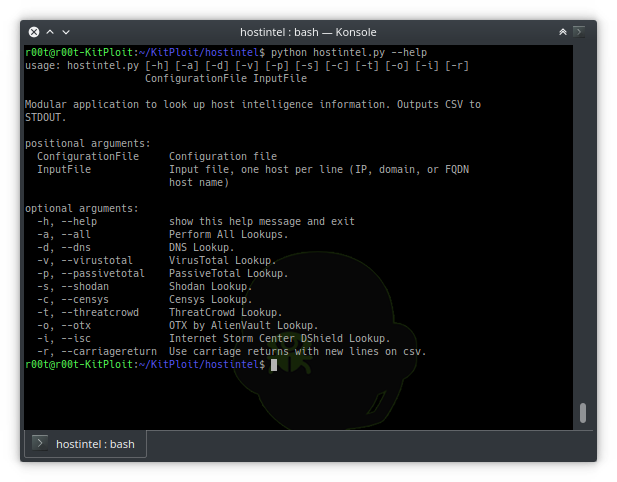Screen dimensions: 617x482
Task: Click the '-h, --help' option
Action: 67,221
